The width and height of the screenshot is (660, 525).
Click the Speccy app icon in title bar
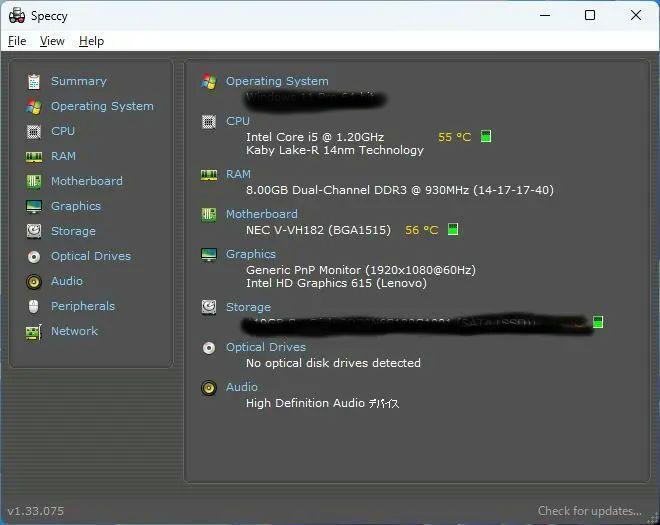click(x=17, y=15)
